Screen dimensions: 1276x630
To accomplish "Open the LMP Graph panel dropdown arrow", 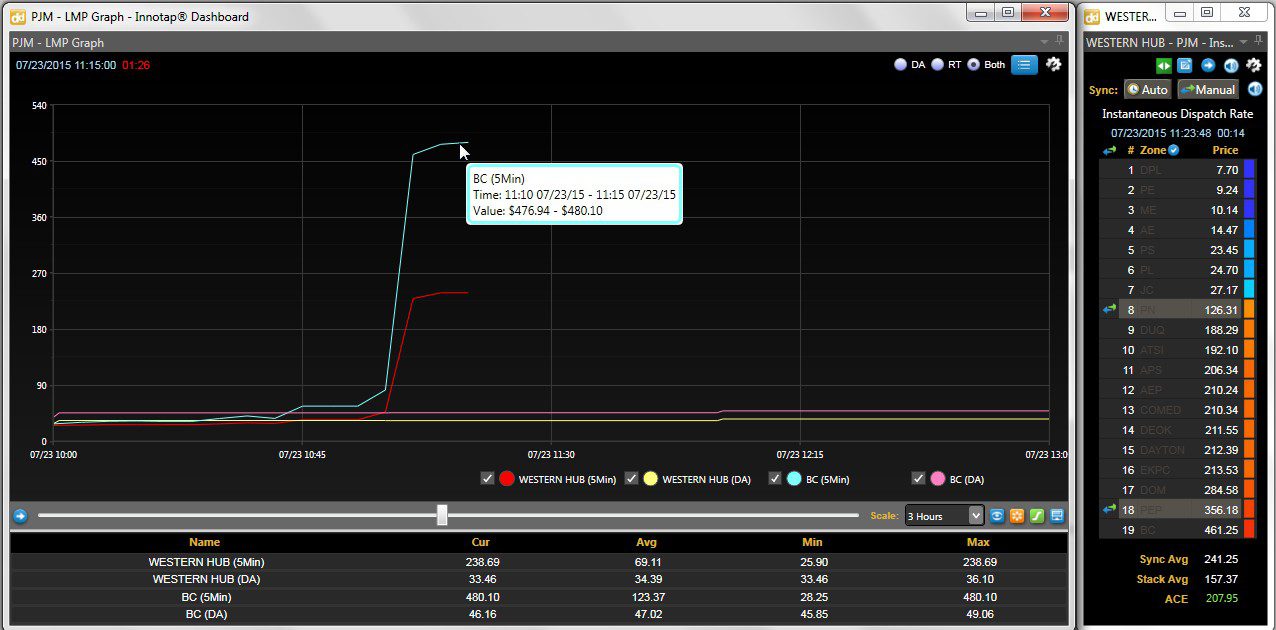I will 1045,42.
